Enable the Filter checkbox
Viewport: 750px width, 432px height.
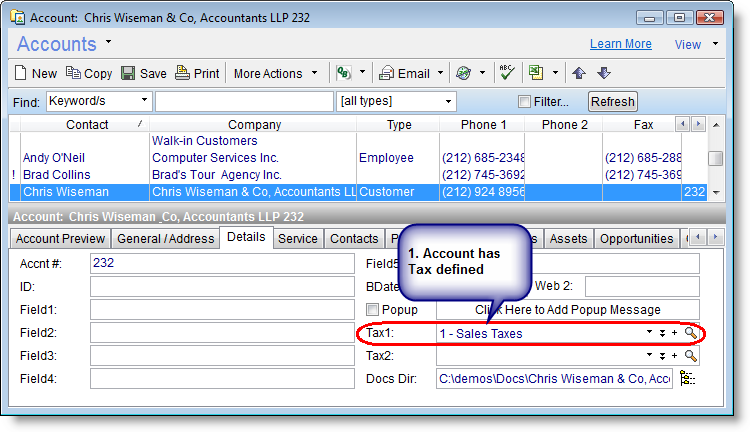point(524,102)
